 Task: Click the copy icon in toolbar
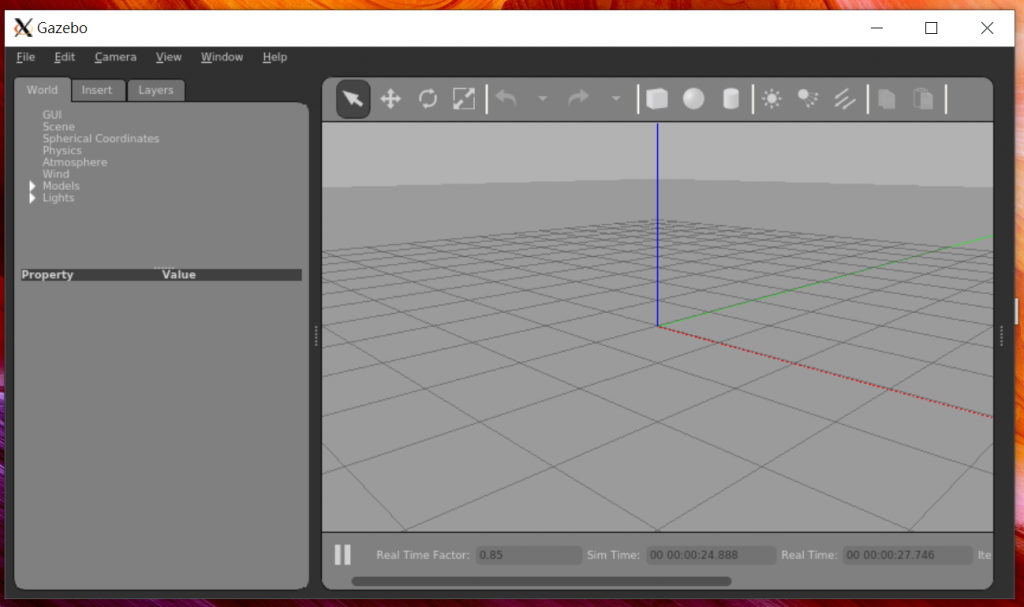[x=887, y=99]
